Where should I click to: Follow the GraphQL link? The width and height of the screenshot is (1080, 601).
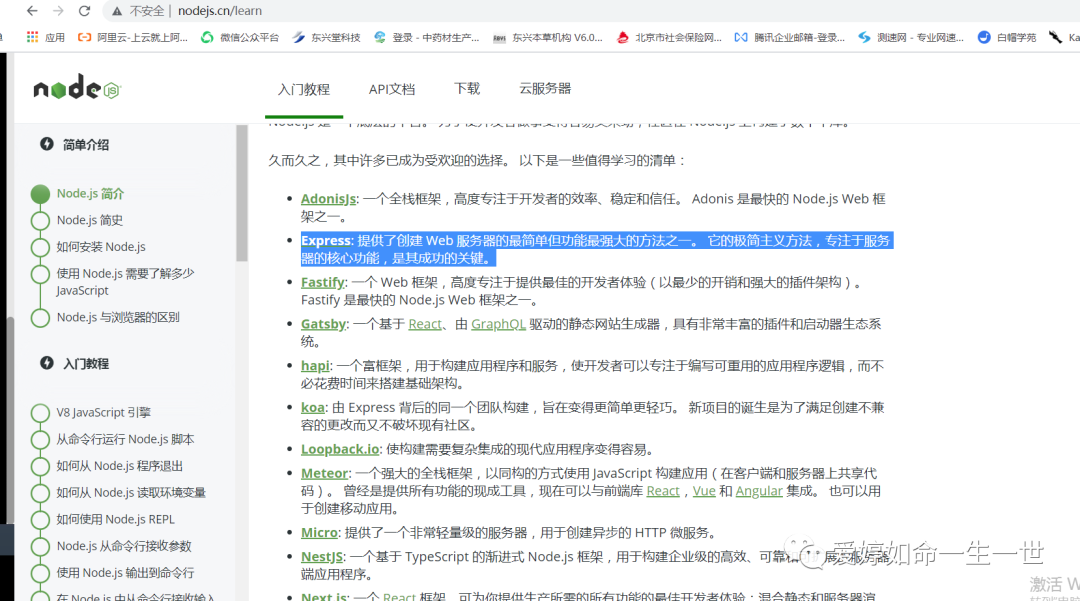click(x=498, y=324)
